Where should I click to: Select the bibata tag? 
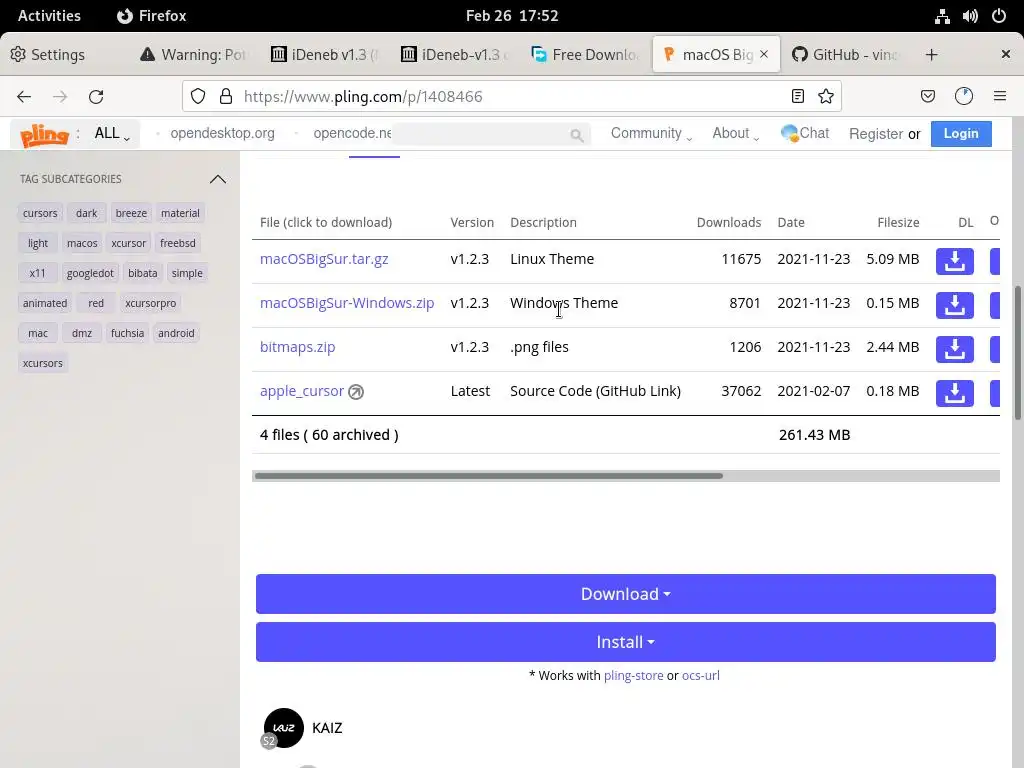click(x=142, y=273)
